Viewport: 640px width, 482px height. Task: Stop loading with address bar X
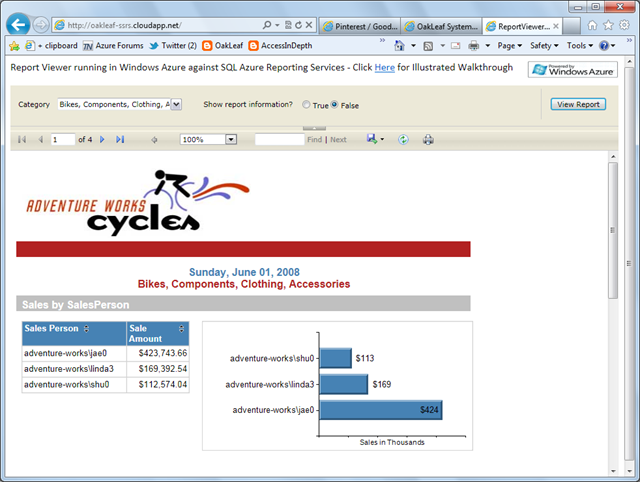pos(309,25)
